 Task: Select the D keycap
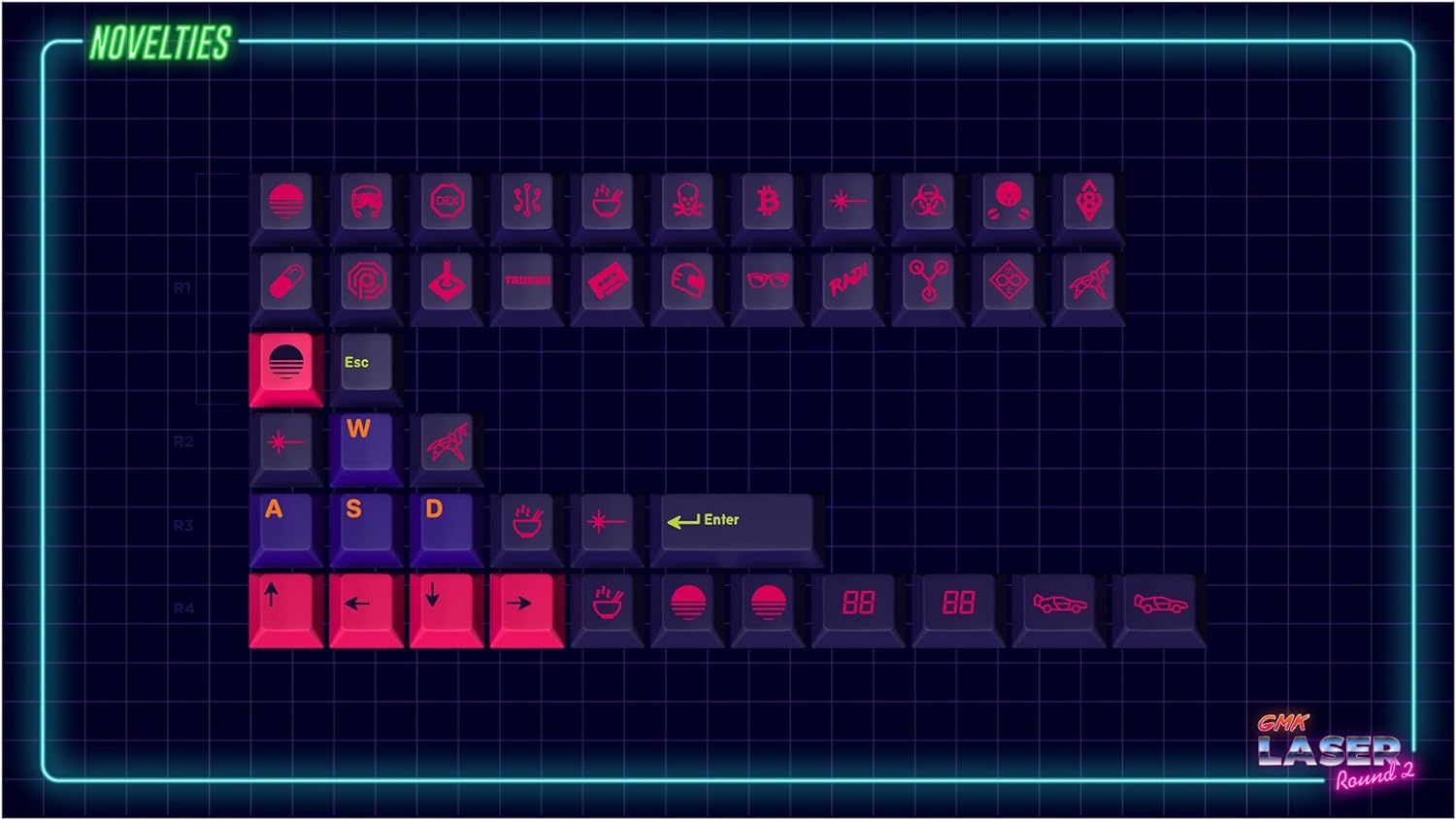[447, 530]
